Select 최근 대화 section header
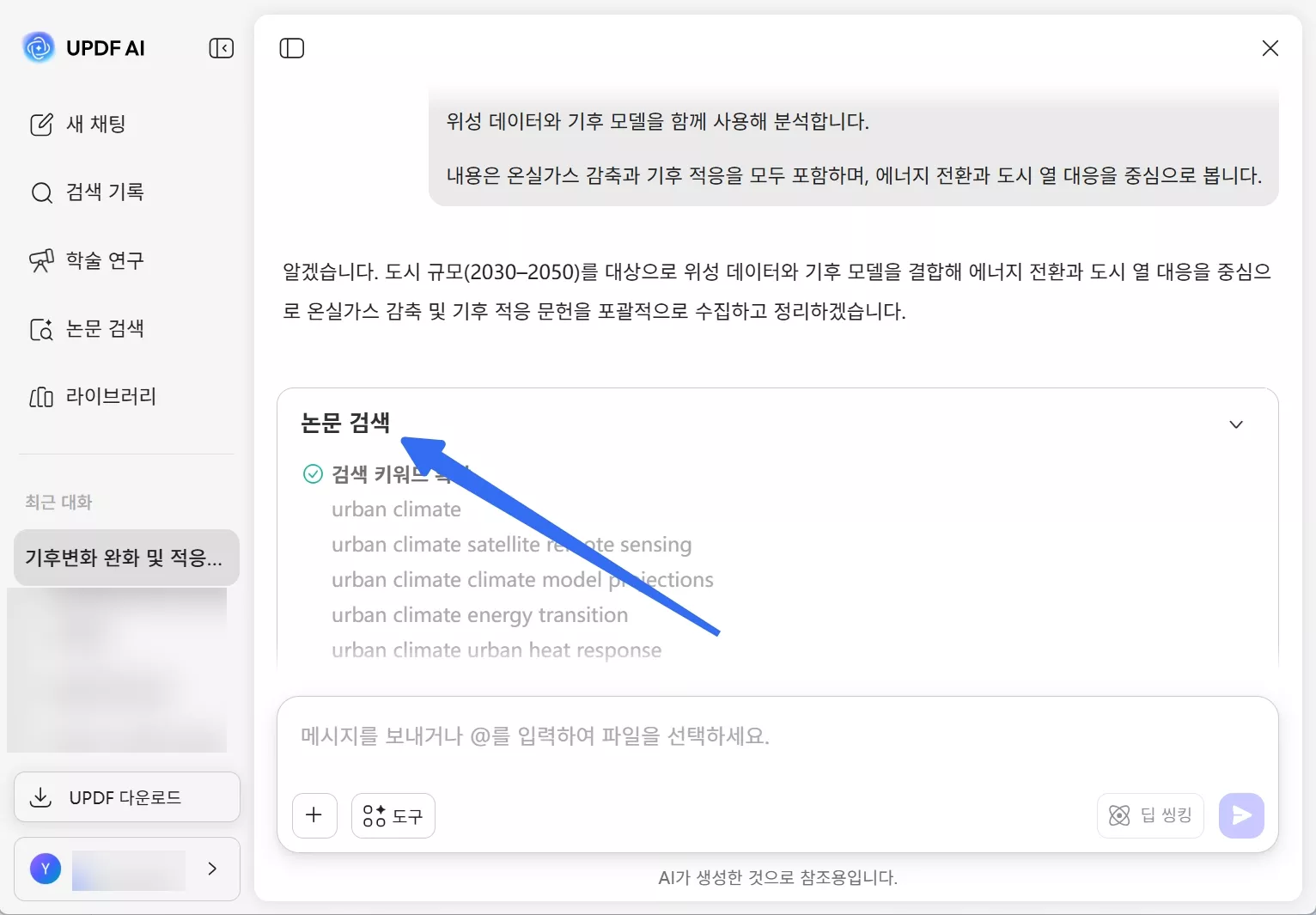Viewport: 1316px width, 915px height. [x=58, y=502]
